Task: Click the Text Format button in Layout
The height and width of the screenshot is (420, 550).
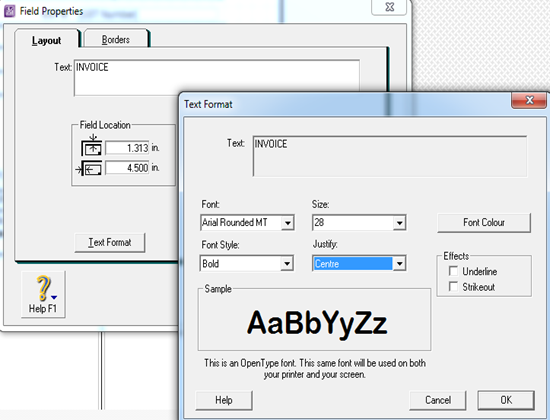Action: (110, 242)
